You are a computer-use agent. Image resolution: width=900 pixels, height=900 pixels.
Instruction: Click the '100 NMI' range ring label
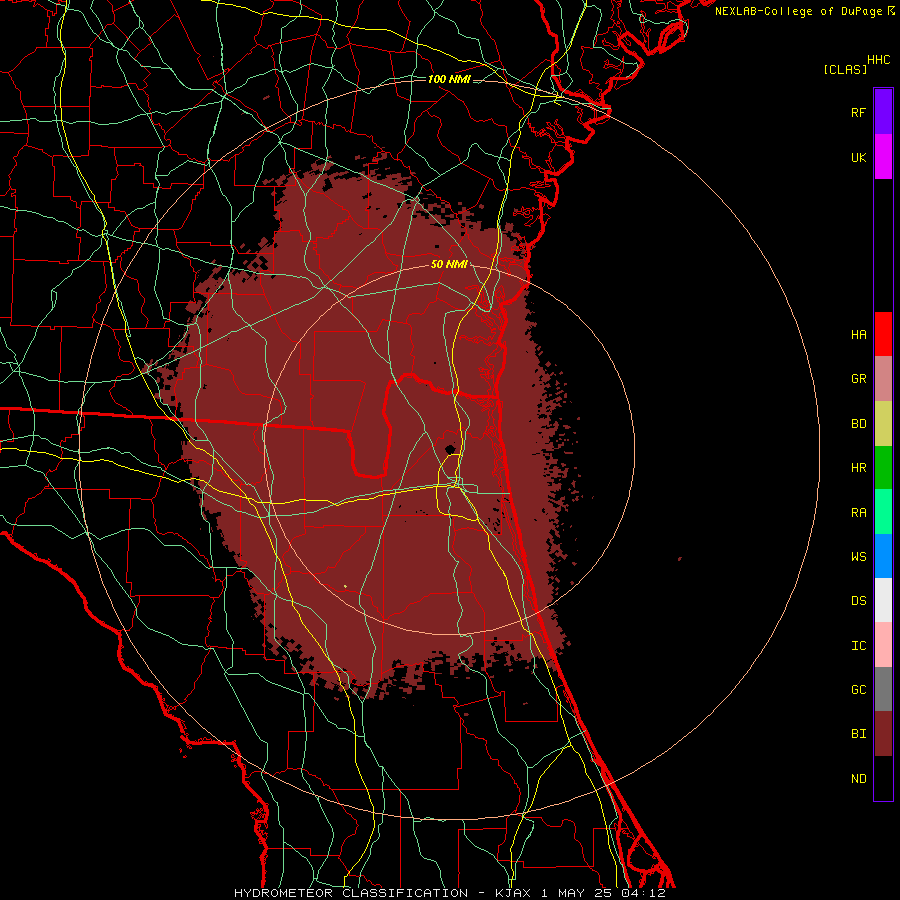coord(449,79)
